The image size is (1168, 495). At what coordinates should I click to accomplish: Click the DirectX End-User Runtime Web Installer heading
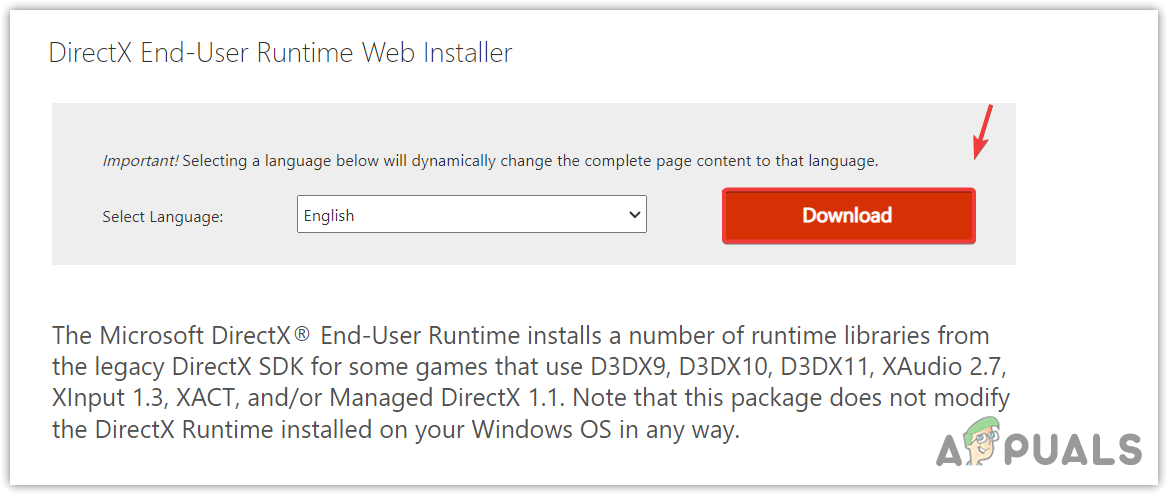pyautogui.click(x=280, y=53)
